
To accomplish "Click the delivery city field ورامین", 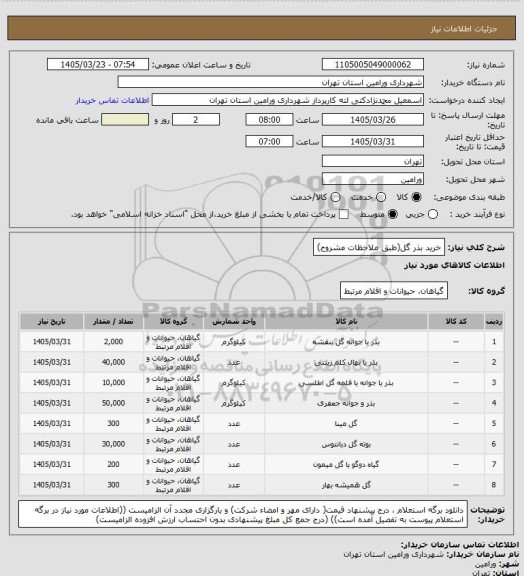I will tap(373, 179).
